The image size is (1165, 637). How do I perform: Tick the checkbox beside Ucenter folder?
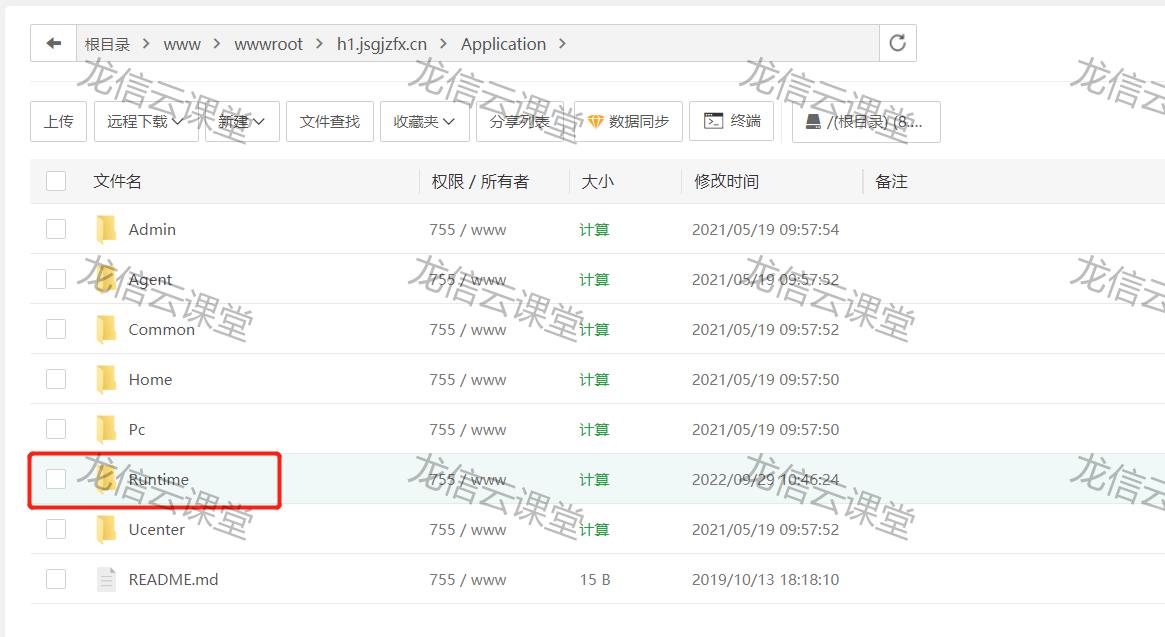click(x=56, y=529)
